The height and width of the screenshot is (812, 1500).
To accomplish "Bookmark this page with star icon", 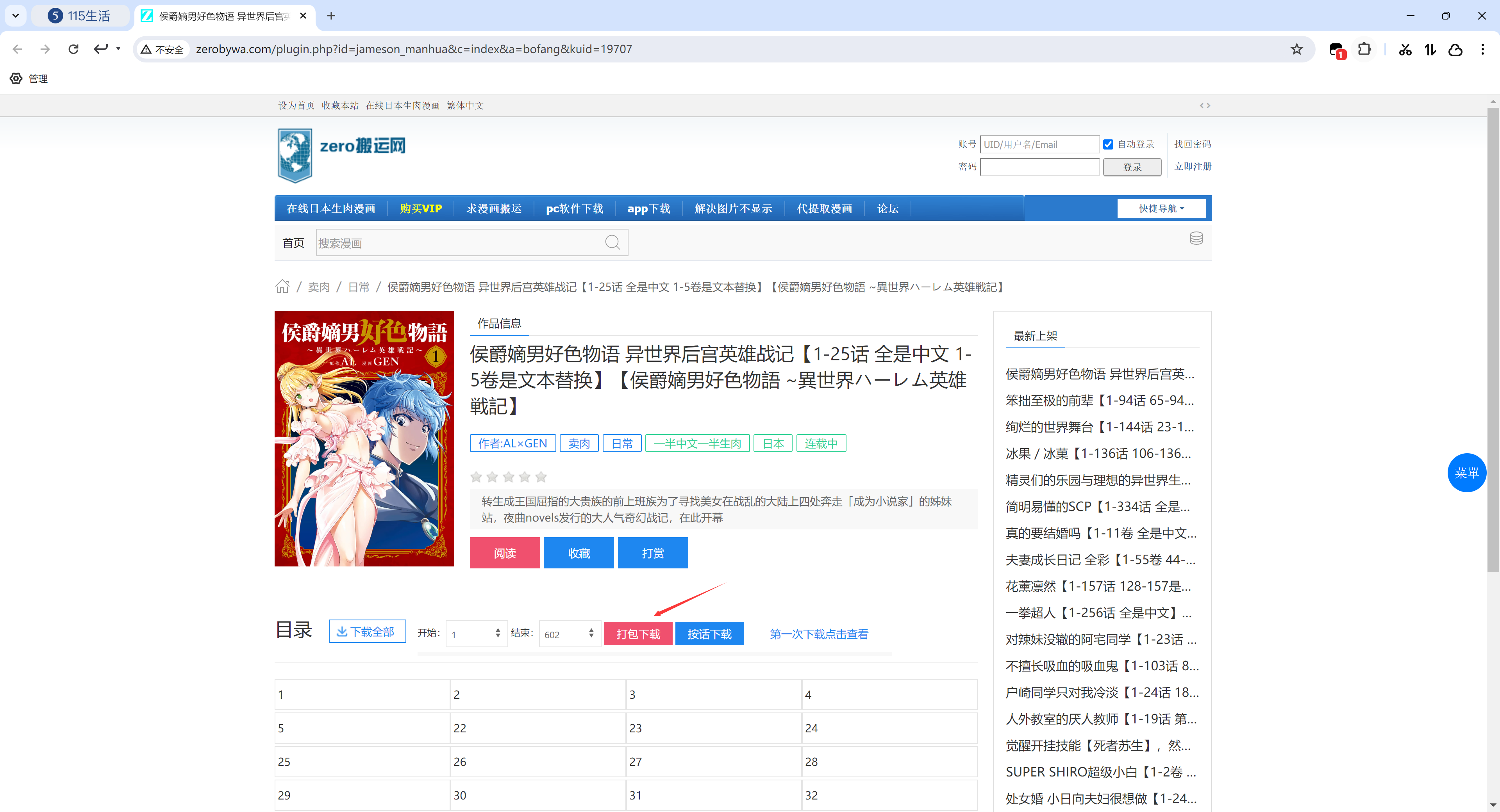I will point(1296,49).
